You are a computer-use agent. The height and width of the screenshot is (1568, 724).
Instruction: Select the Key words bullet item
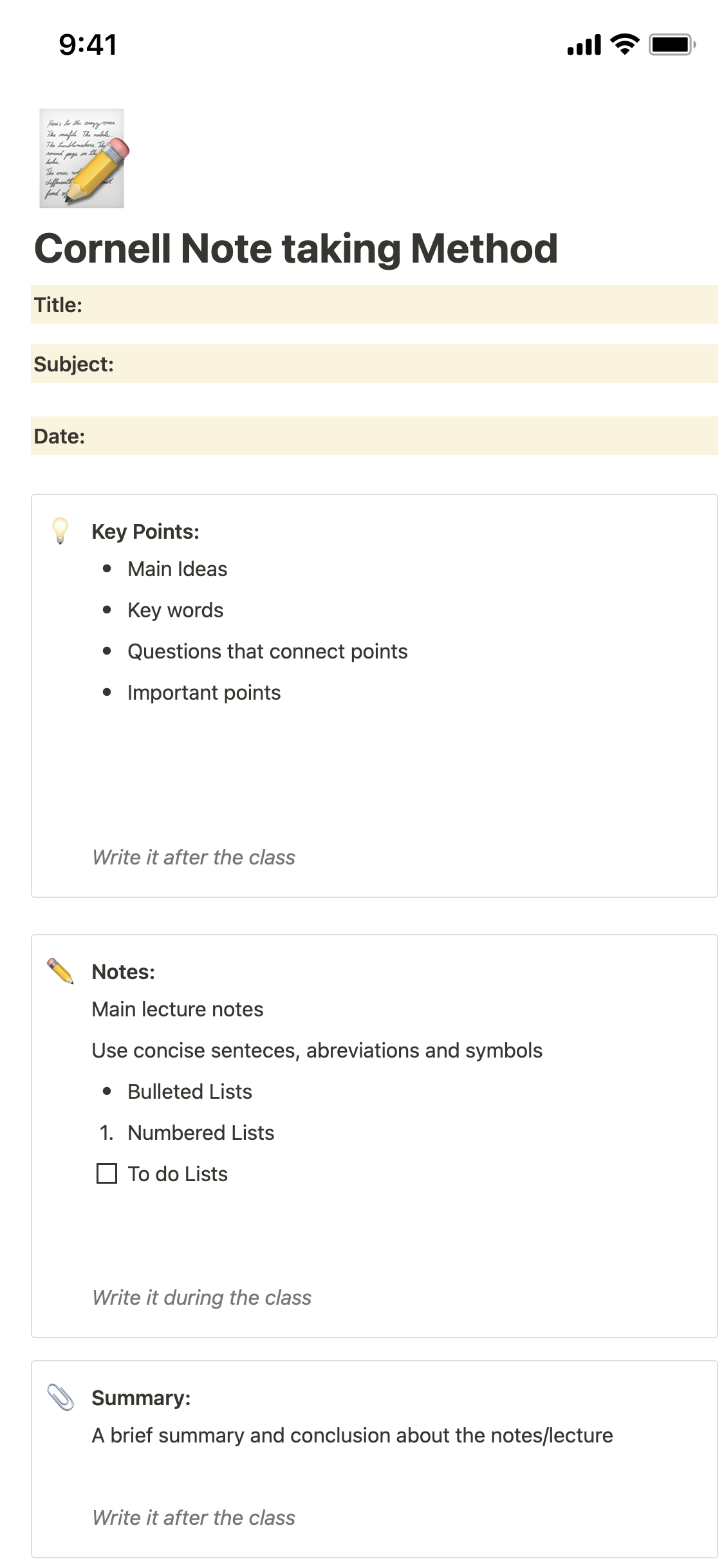(175, 610)
